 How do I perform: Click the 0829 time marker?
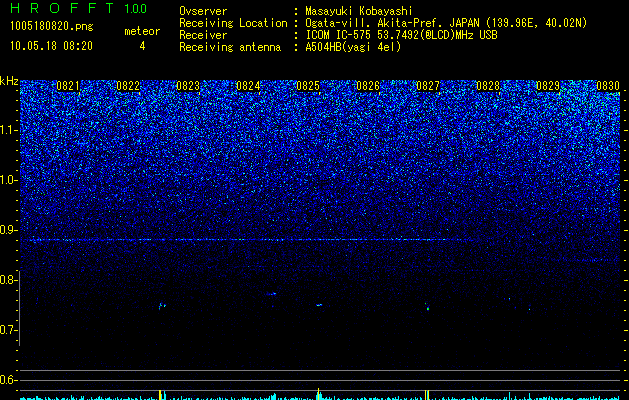pos(548,86)
